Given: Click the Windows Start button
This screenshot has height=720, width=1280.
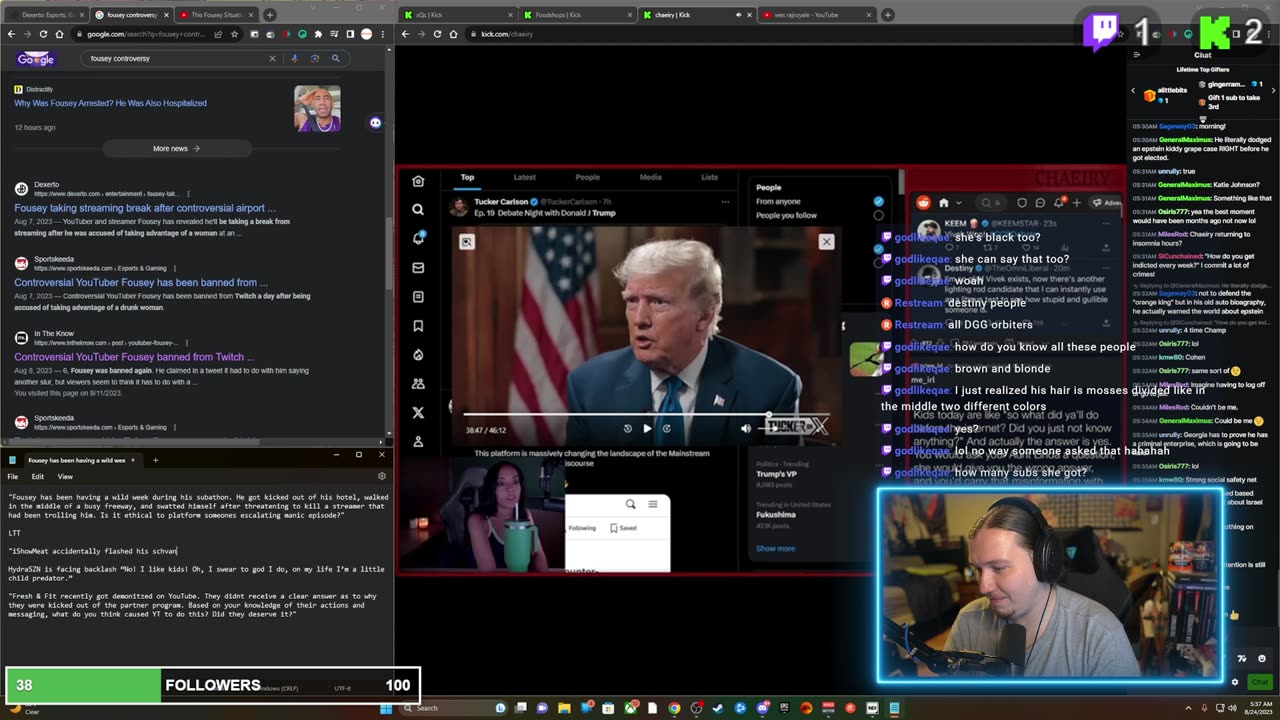Looking at the screenshot, I should (387, 708).
